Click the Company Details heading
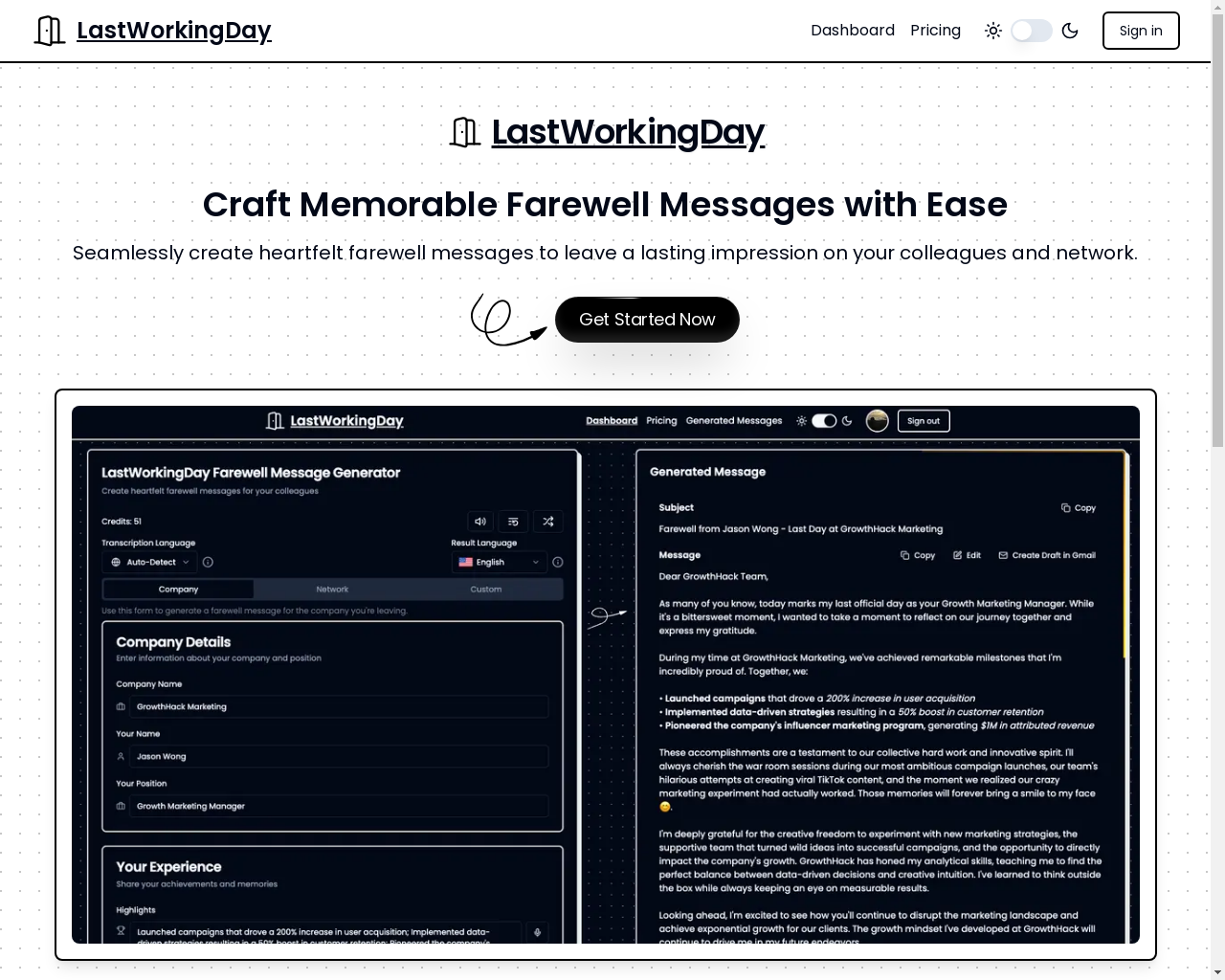Viewport: 1225px width, 980px height. [173, 642]
